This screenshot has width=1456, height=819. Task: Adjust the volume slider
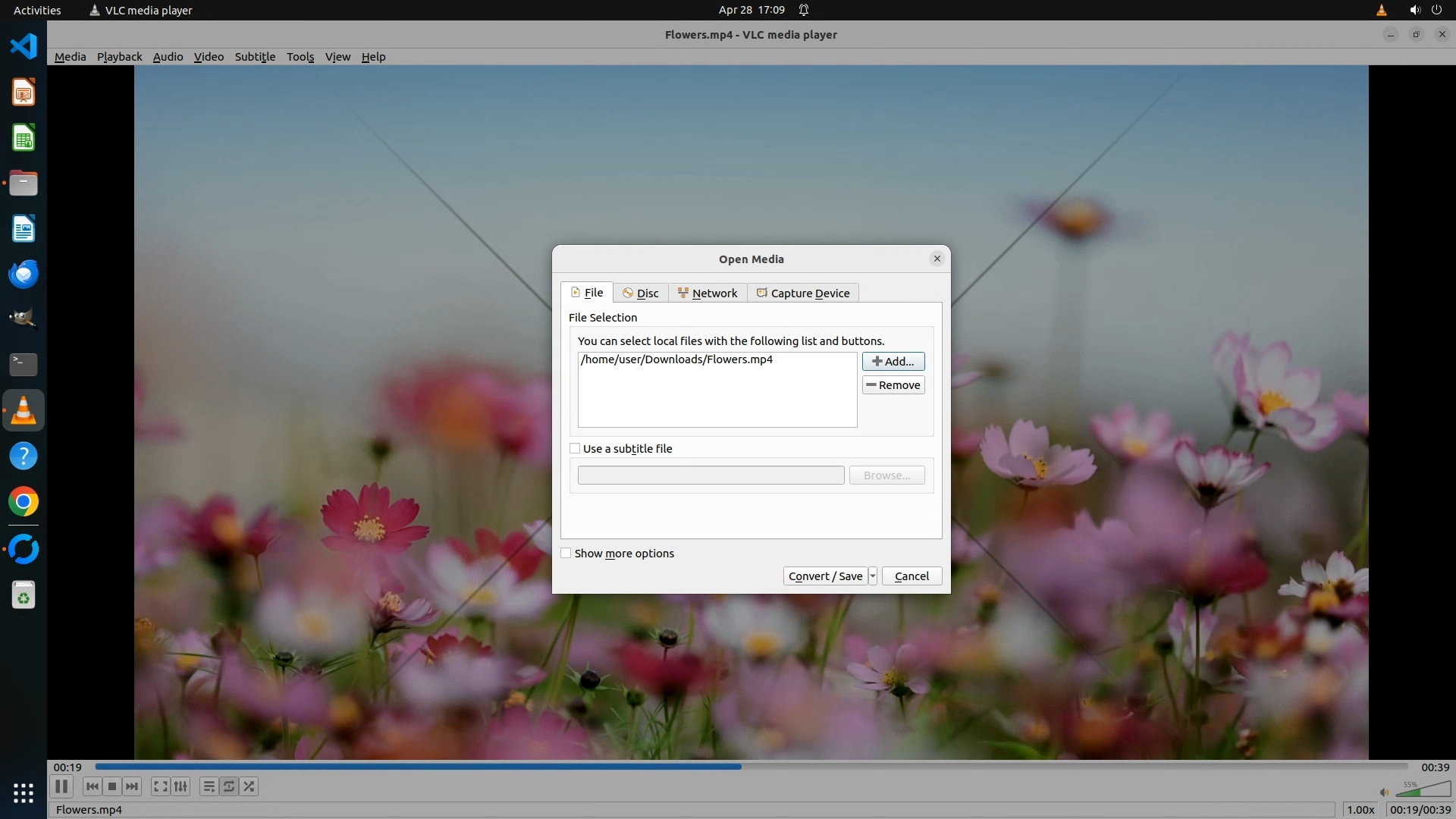point(1423,791)
